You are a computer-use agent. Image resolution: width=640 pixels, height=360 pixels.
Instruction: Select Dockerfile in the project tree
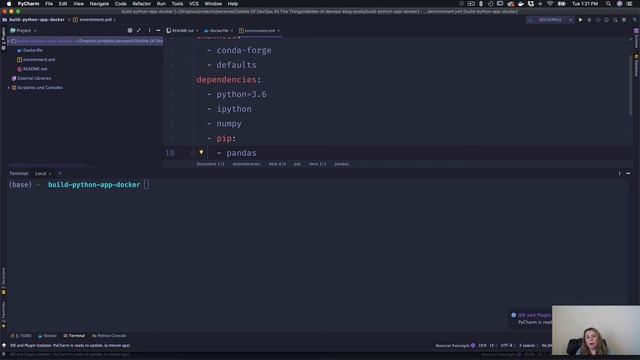pos(30,50)
